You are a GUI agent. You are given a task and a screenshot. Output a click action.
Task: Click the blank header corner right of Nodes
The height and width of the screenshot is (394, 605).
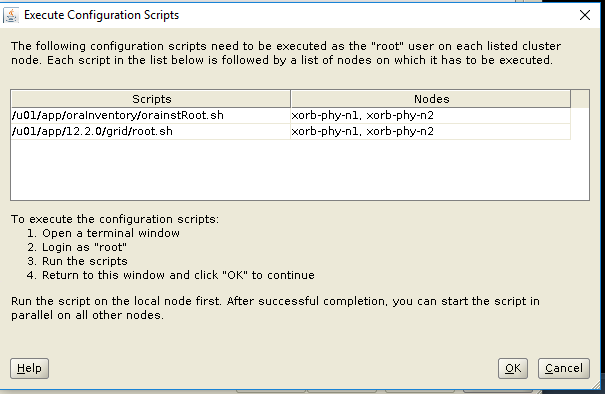580,99
